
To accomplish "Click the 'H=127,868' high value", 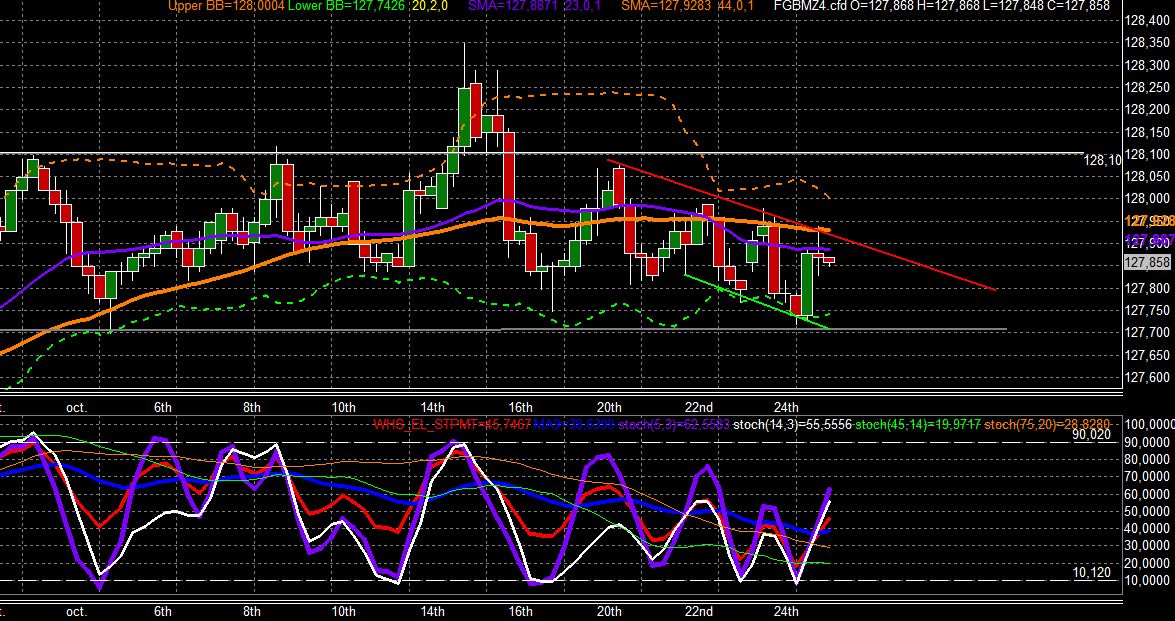I will point(946,6).
